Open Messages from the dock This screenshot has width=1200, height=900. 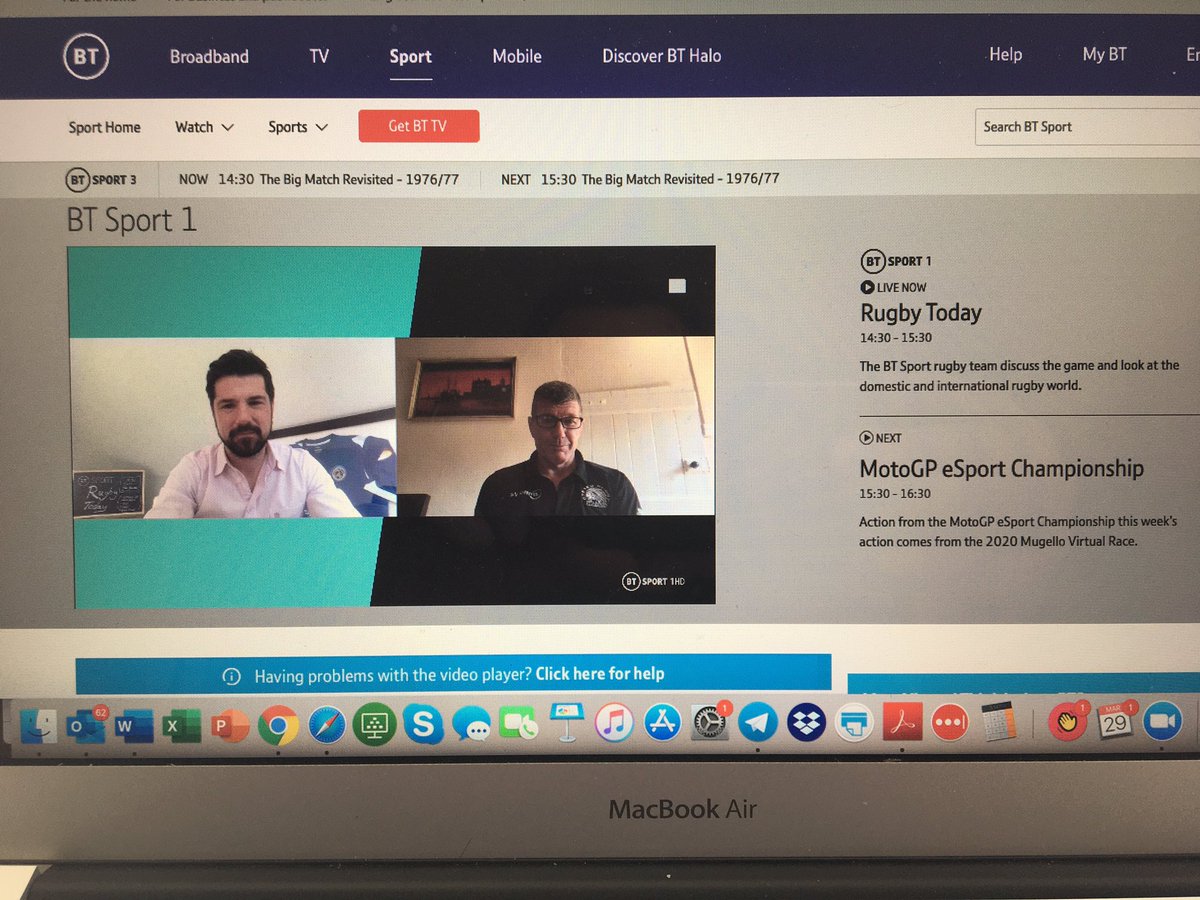click(471, 725)
